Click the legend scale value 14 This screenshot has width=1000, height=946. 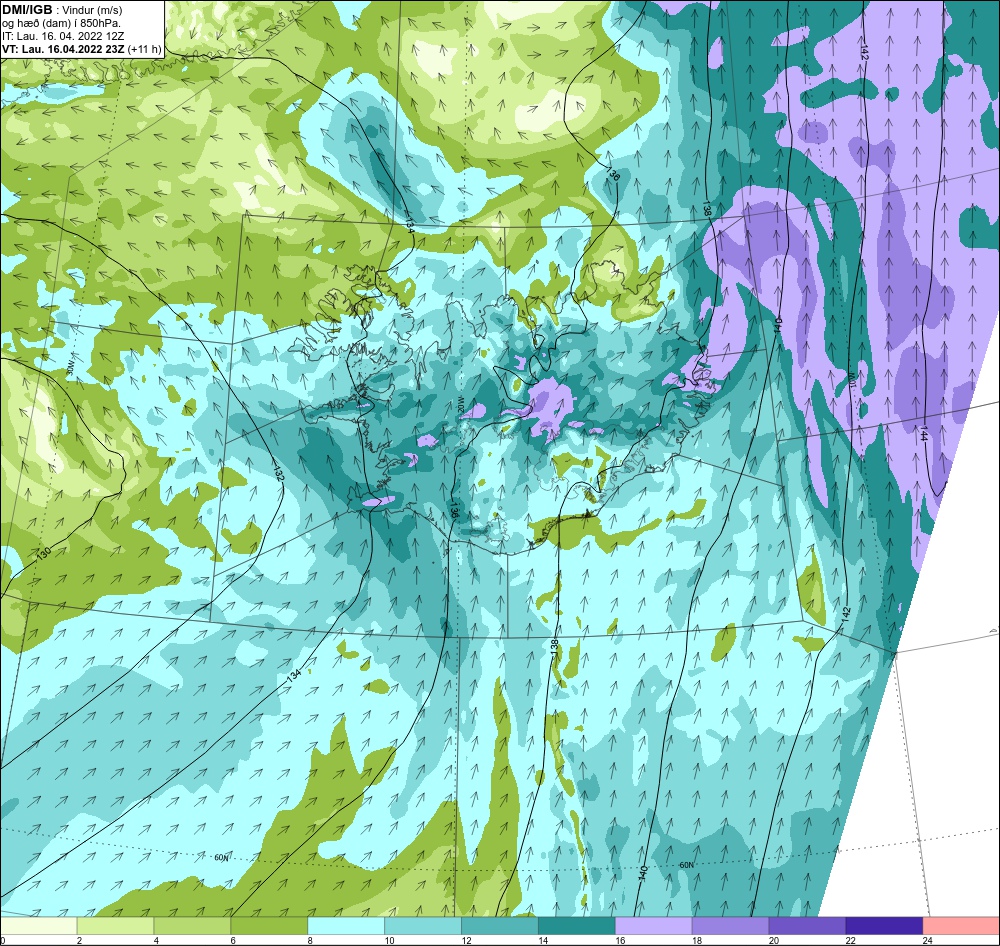[543, 940]
